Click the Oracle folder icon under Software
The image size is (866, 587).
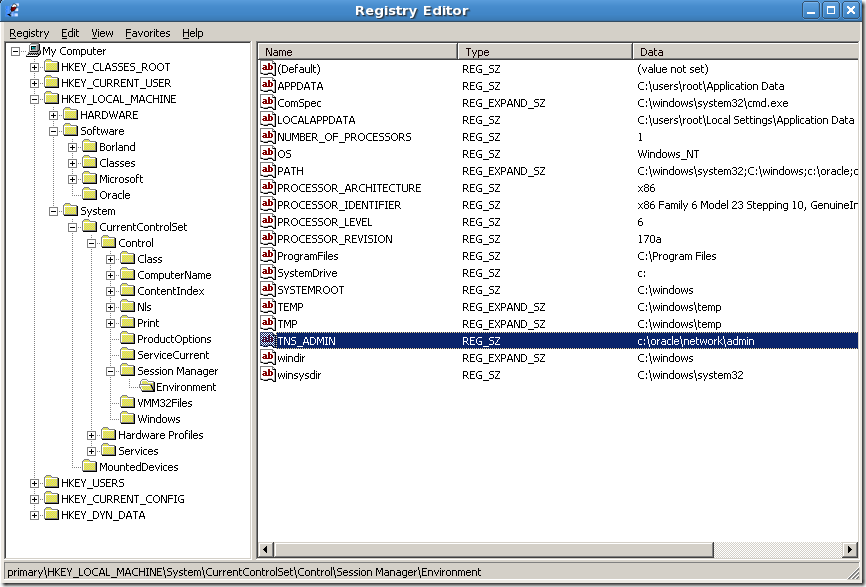[x=89, y=195]
